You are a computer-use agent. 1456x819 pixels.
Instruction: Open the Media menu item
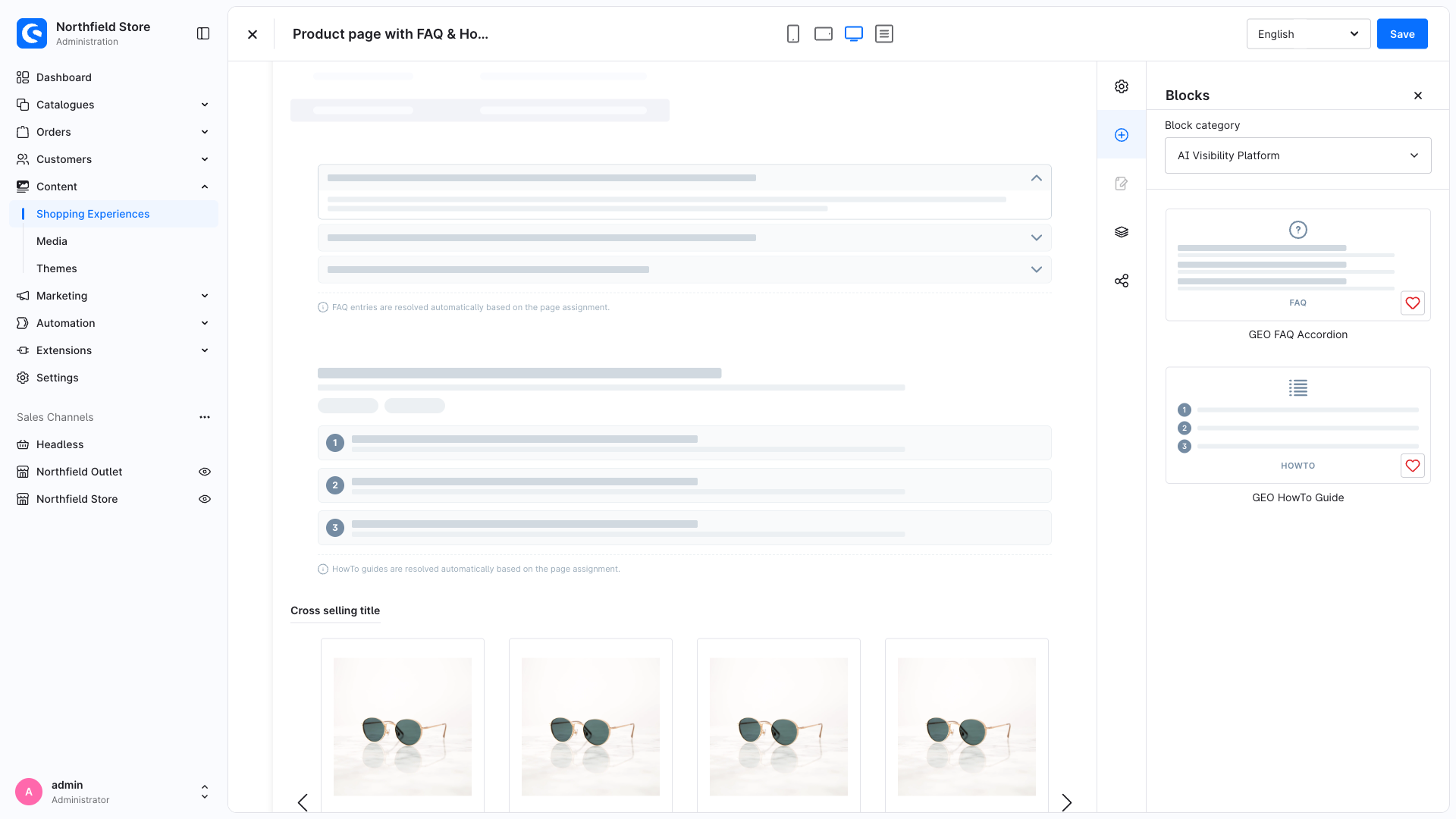[52, 241]
